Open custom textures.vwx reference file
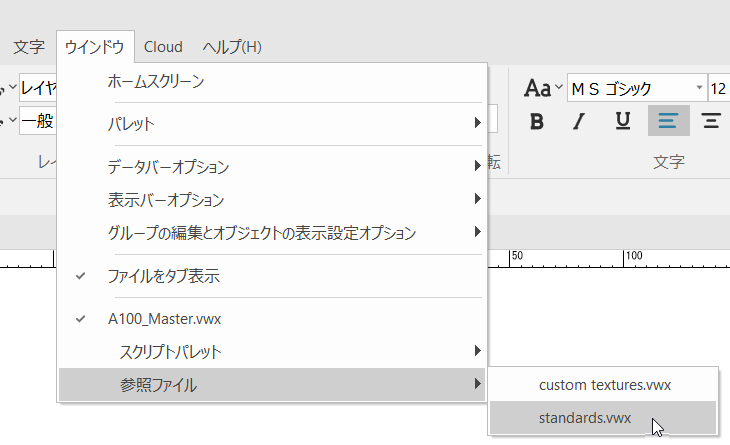The width and height of the screenshot is (730, 445). coord(604,384)
